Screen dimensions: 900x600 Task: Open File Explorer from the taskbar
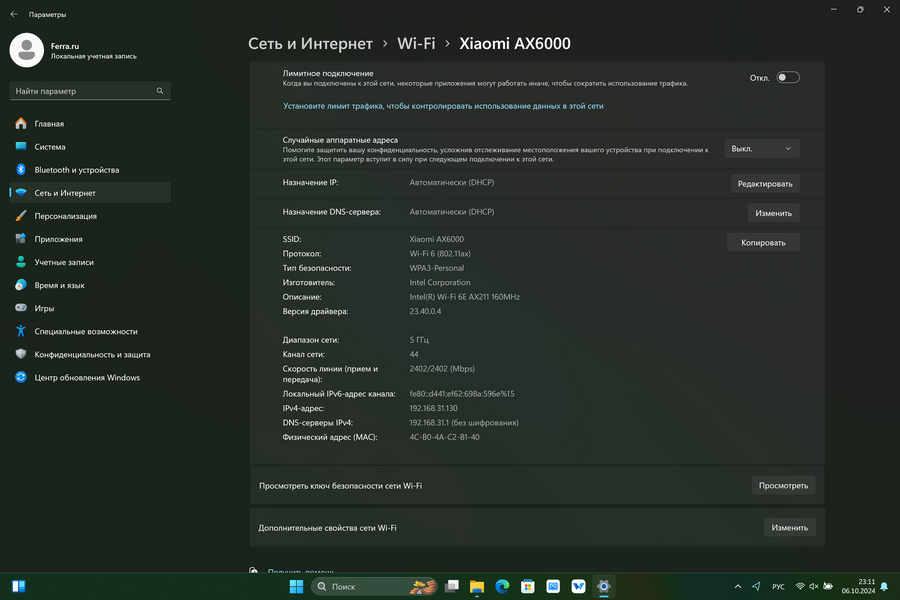[x=478, y=586]
